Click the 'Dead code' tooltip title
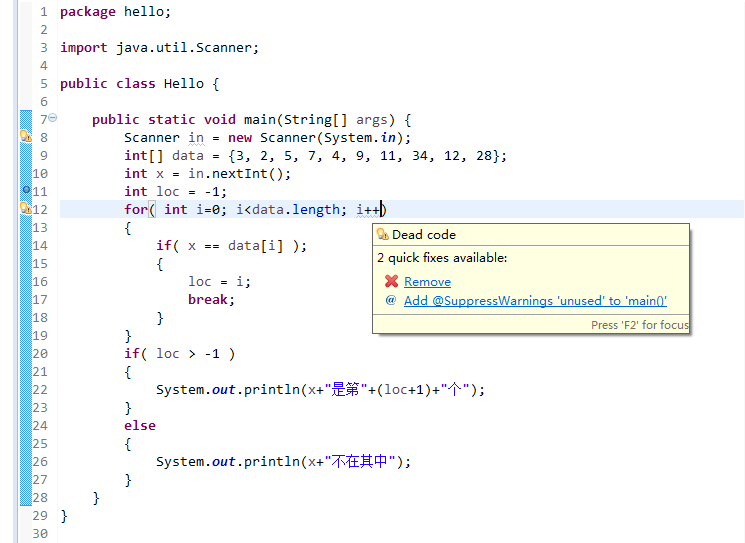 tap(424, 235)
